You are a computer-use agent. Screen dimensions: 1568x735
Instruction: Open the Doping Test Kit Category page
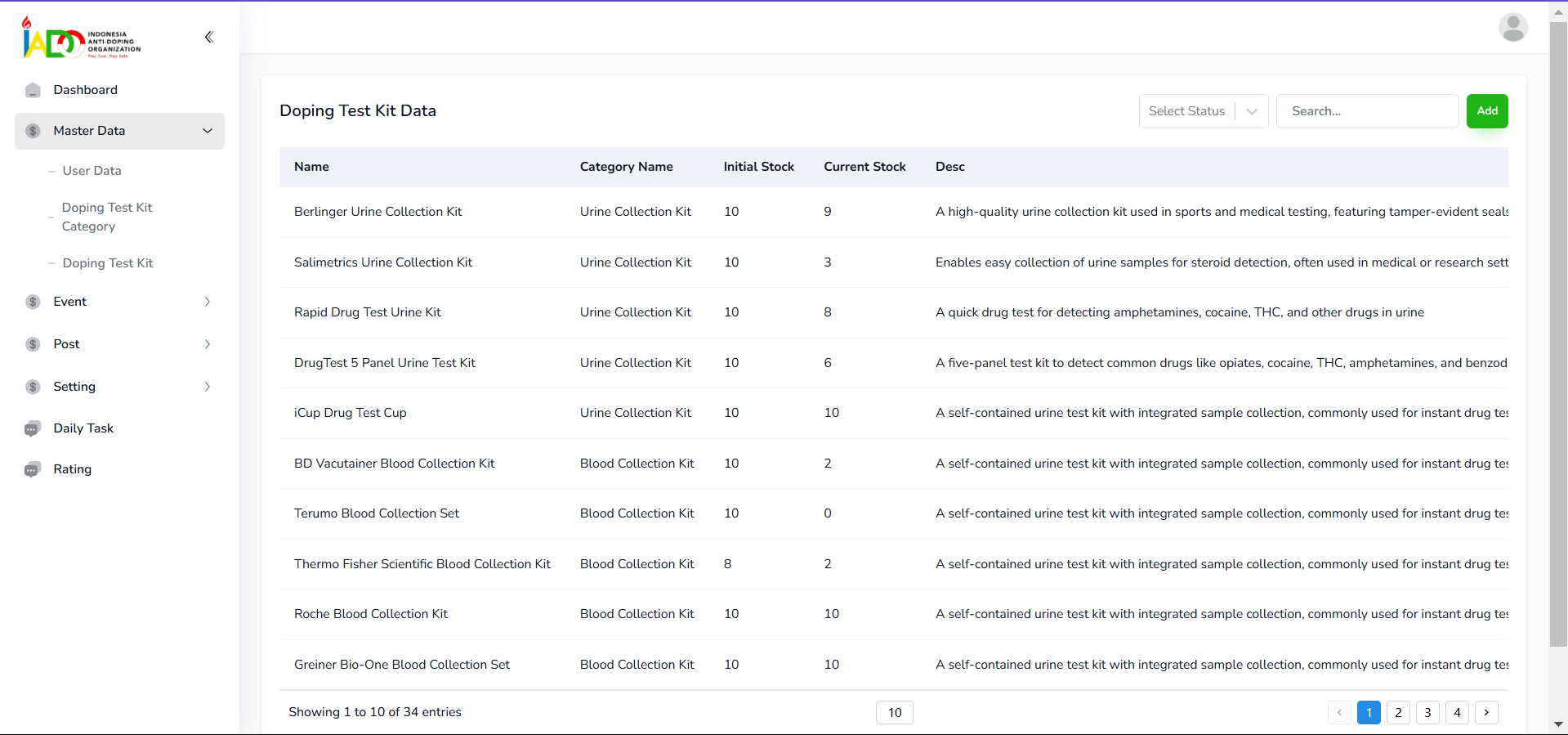pyautogui.click(x=106, y=217)
